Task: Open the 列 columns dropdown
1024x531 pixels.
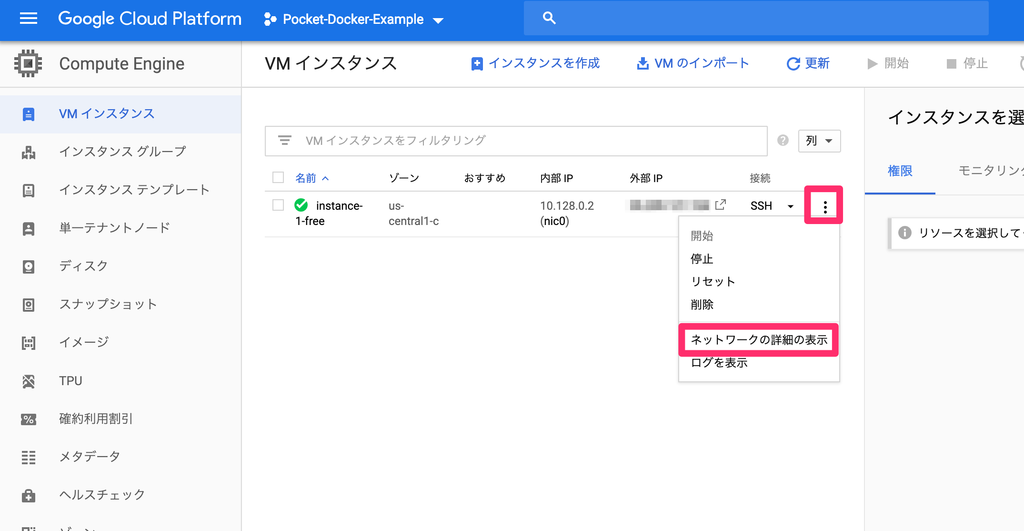Action: click(x=819, y=141)
